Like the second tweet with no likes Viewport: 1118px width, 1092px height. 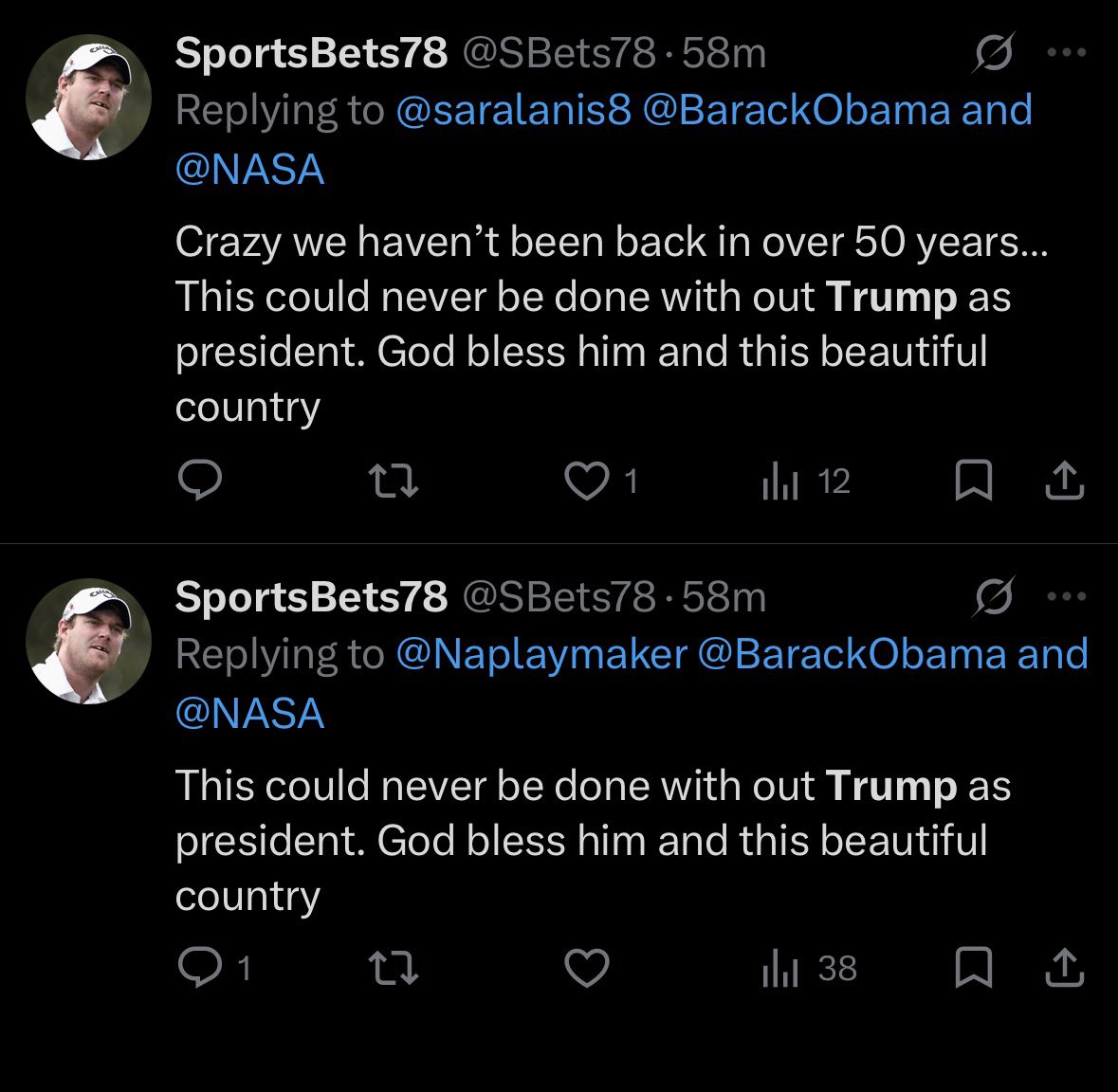(587, 968)
